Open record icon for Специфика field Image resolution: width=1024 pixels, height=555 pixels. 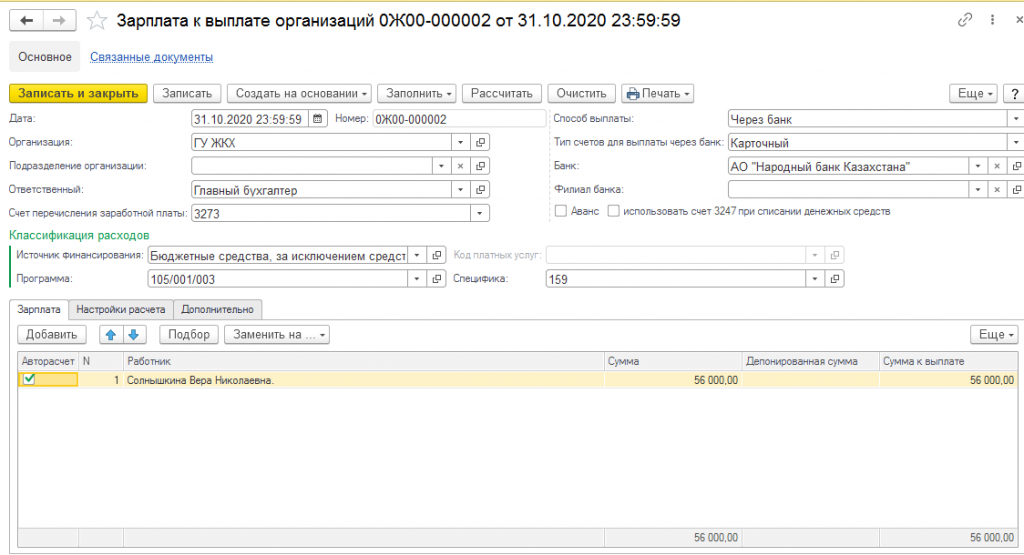pos(835,279)
